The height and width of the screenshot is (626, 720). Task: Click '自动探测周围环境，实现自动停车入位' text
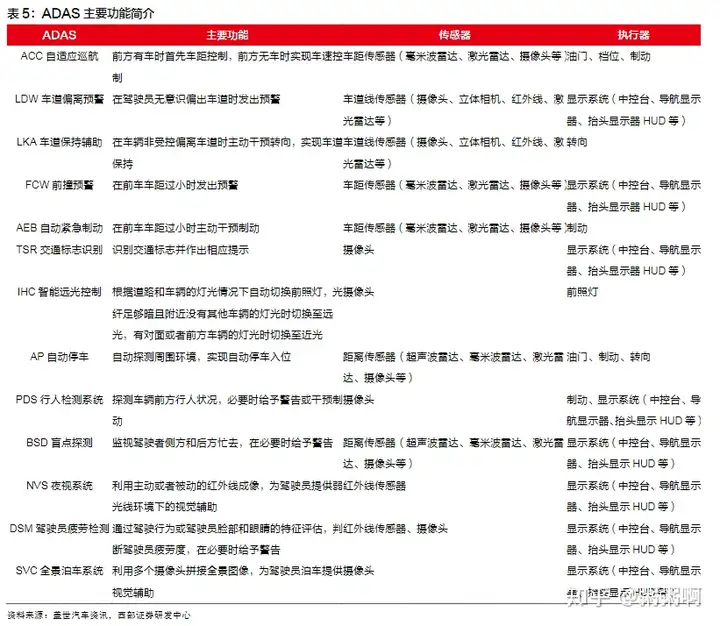202,356
